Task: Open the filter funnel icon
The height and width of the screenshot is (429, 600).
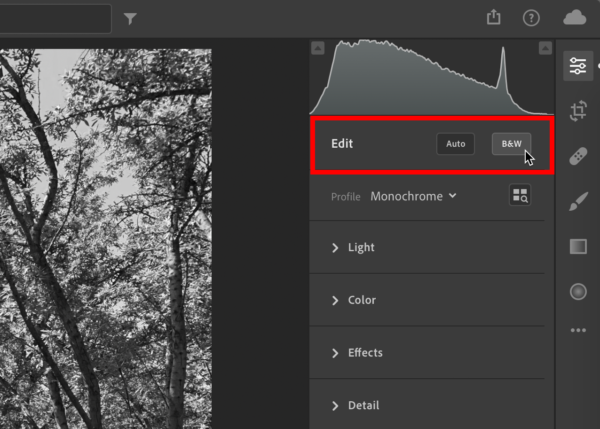Action: pos(130,18)
